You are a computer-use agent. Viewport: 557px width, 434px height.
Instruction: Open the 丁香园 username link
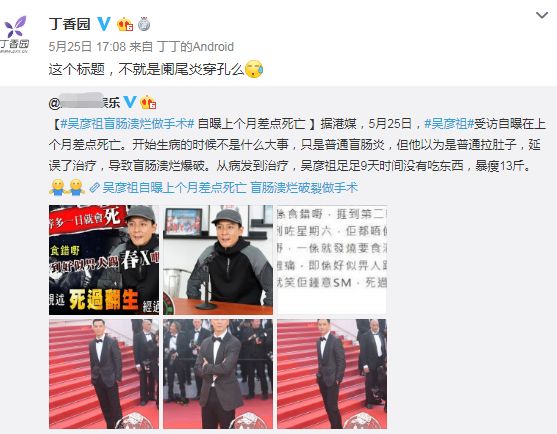click(70, 24)
